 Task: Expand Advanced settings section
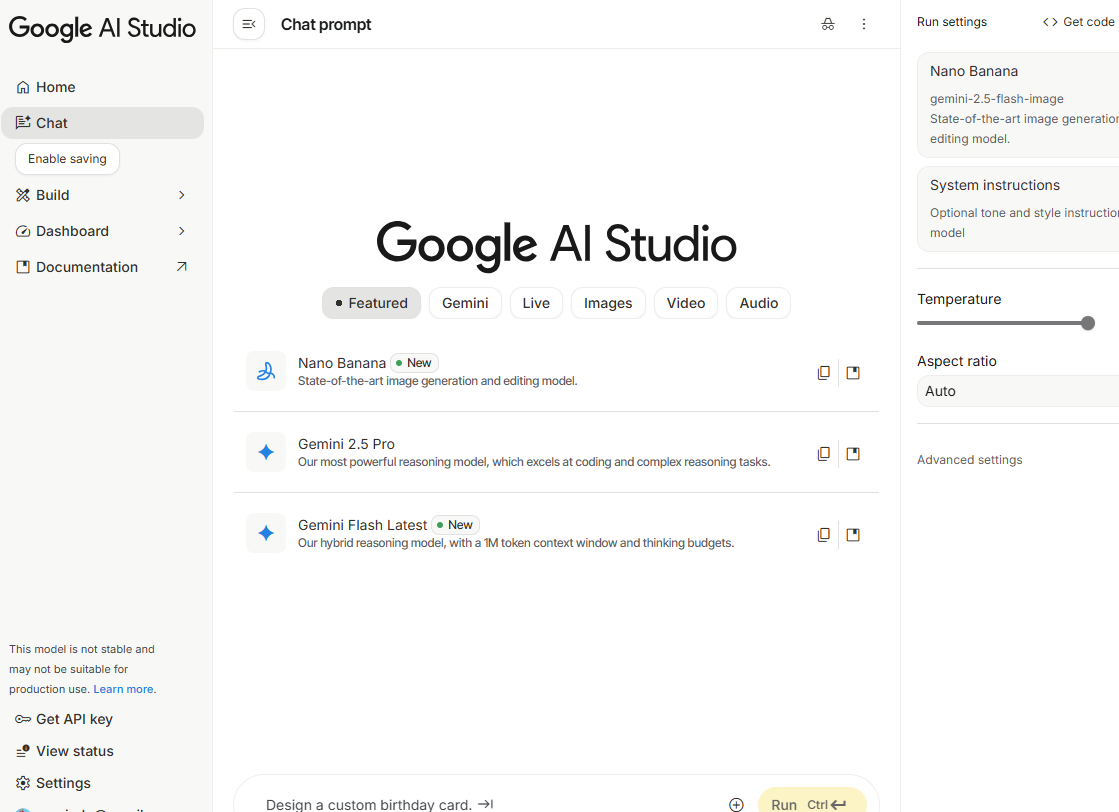[x=970, y=460]
